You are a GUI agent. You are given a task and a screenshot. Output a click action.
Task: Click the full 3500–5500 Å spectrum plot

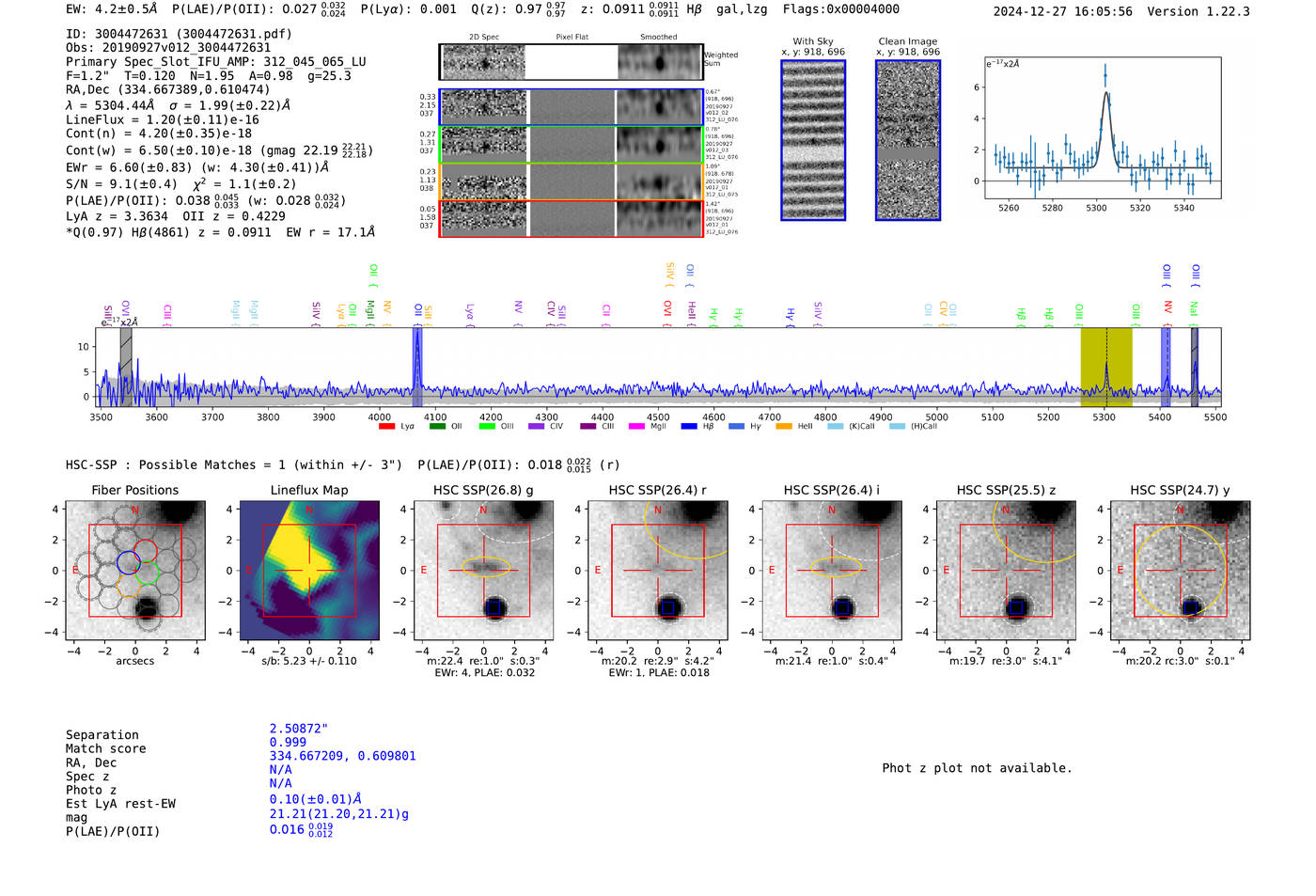(x=658, y=368)
